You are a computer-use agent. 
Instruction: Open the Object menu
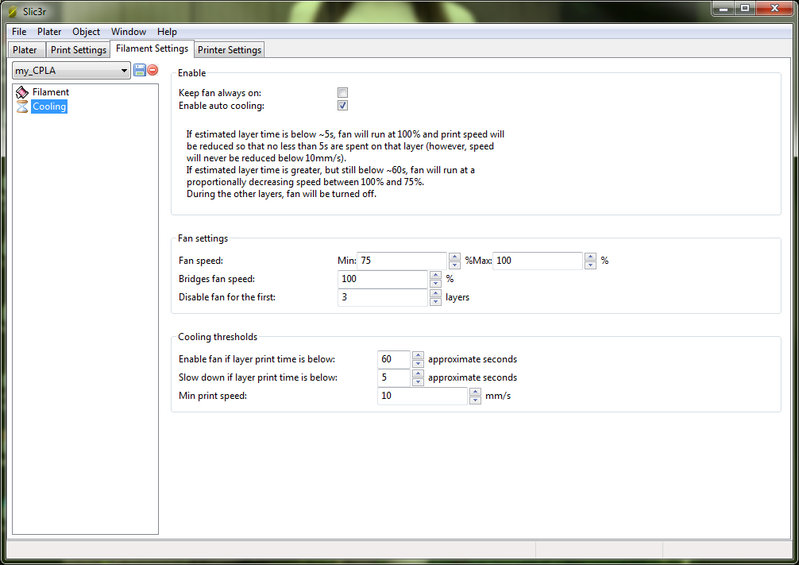tap(86, 32)
